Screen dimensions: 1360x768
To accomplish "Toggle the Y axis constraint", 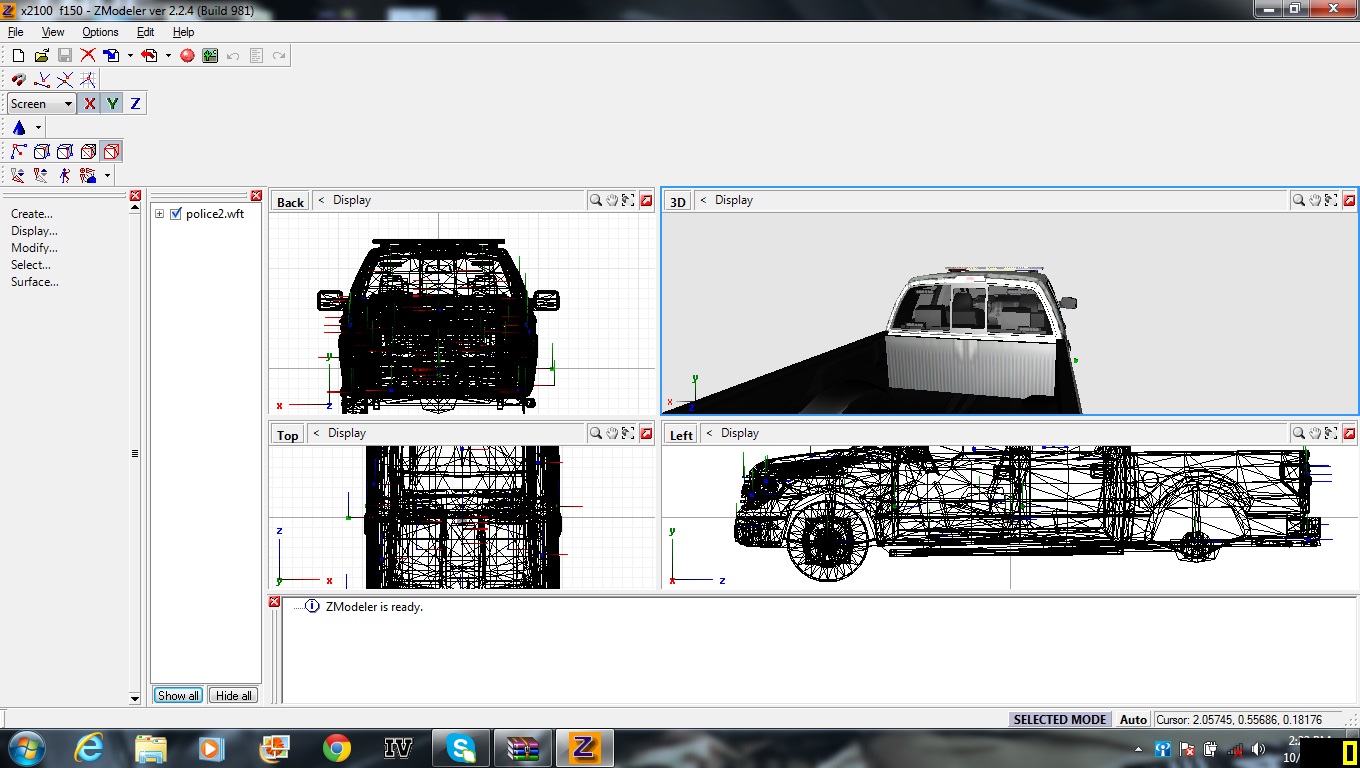I will 112,104.
